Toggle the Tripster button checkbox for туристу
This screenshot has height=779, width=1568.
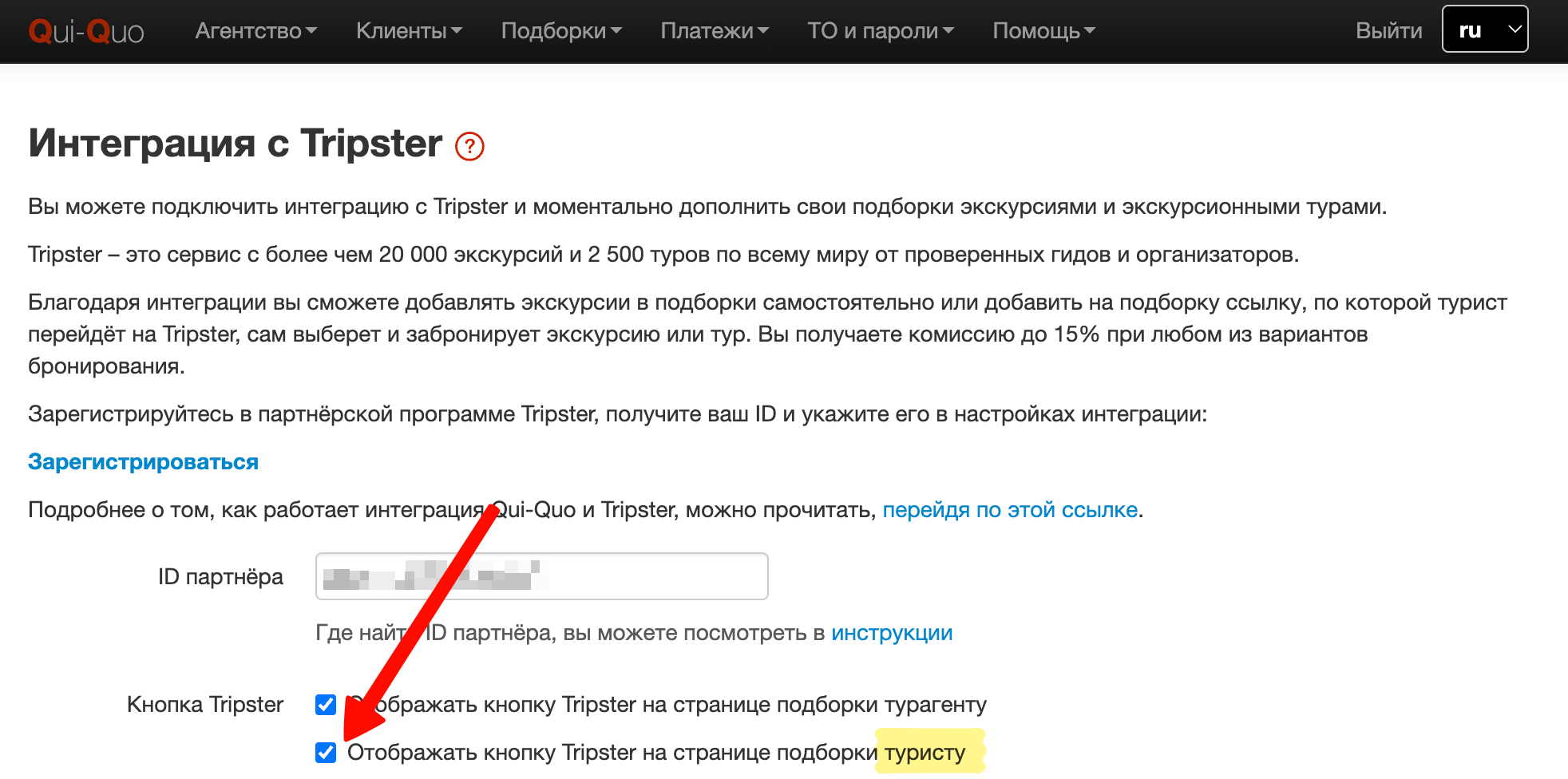point(326,753)
